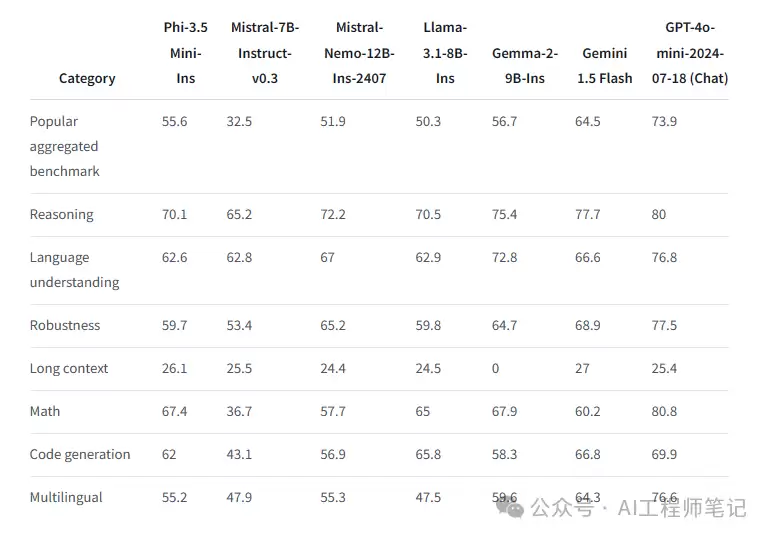Click the Reasoning row label
The height and width of the screenshot is (538, 771).
(x=61, y=214)
